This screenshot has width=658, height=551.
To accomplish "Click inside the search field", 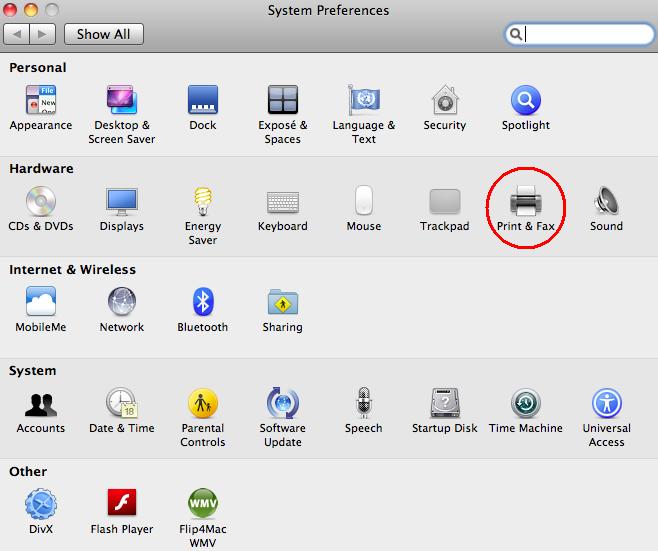I will click(x=585, y=34).
